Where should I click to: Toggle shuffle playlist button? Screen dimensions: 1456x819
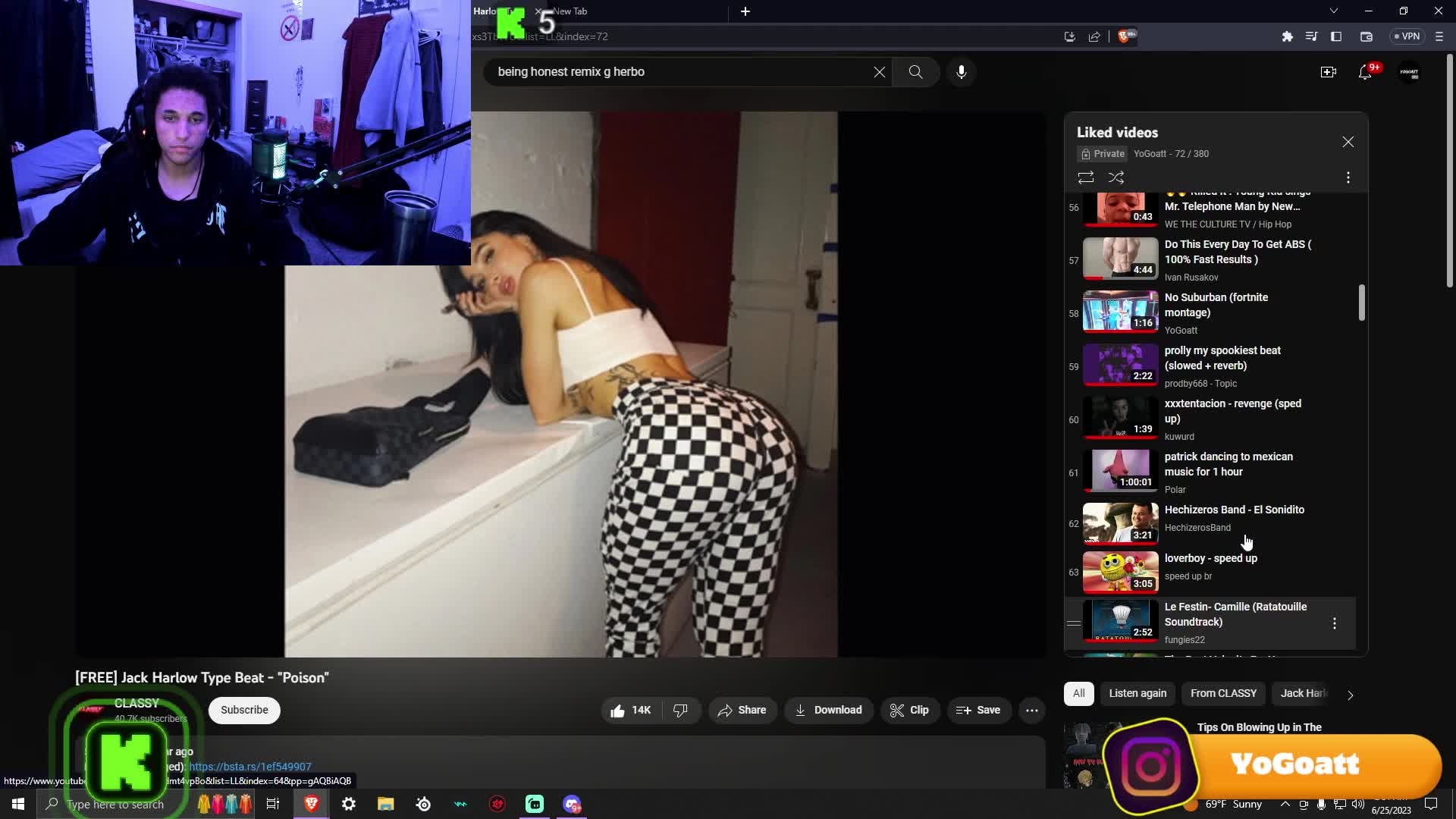point(1116,177)
